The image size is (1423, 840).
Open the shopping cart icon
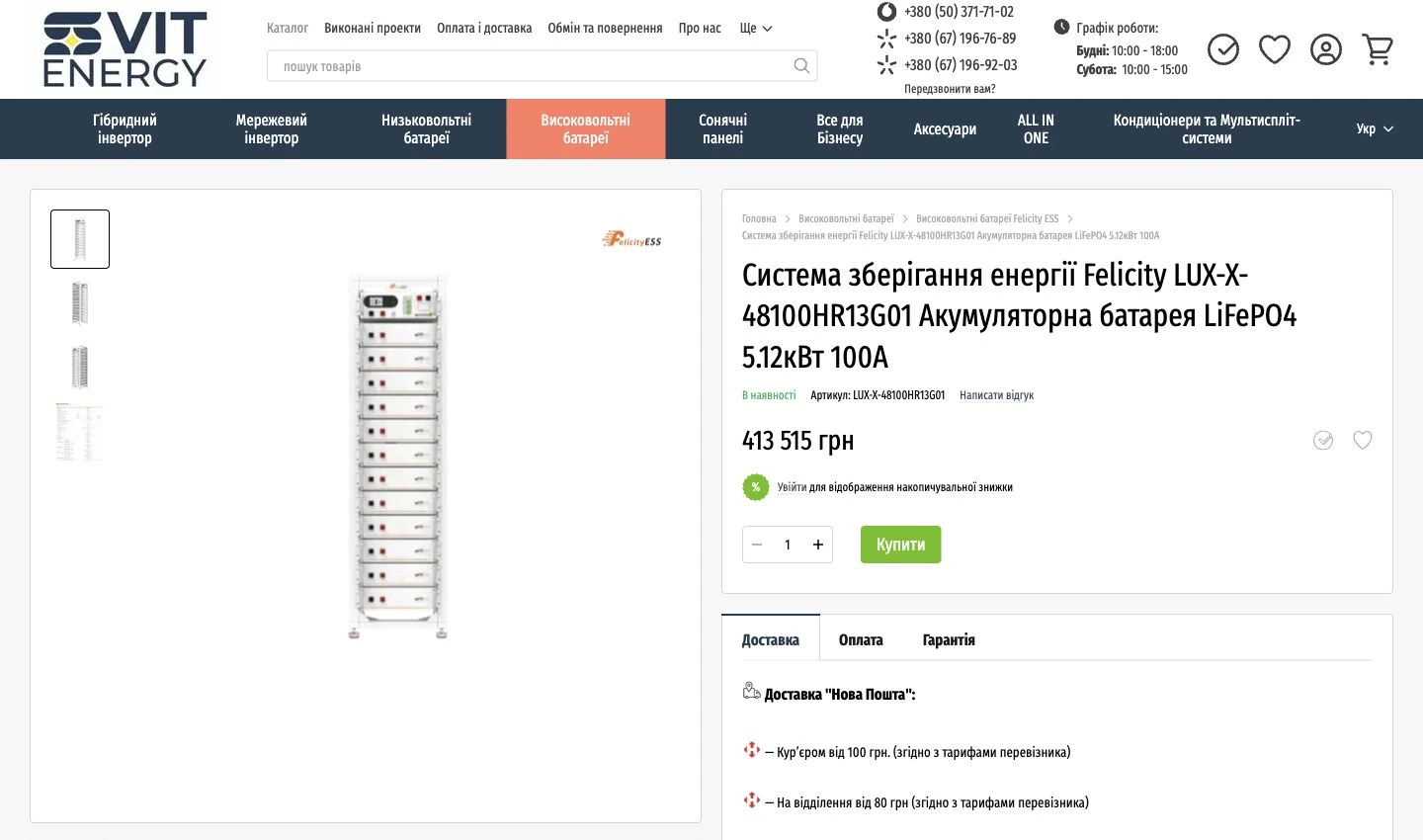pyautogui.click(x=1378, y=48)
